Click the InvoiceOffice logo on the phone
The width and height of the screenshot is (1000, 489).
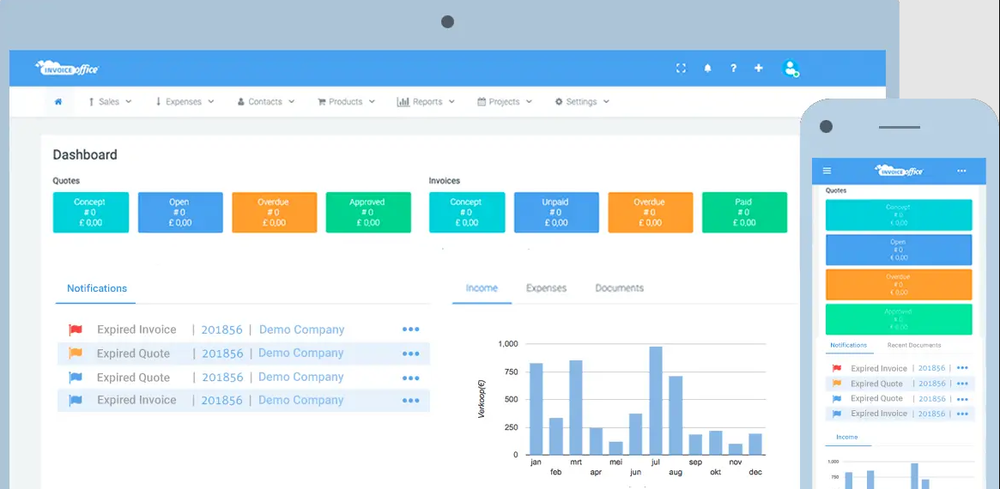click(899, 171)
